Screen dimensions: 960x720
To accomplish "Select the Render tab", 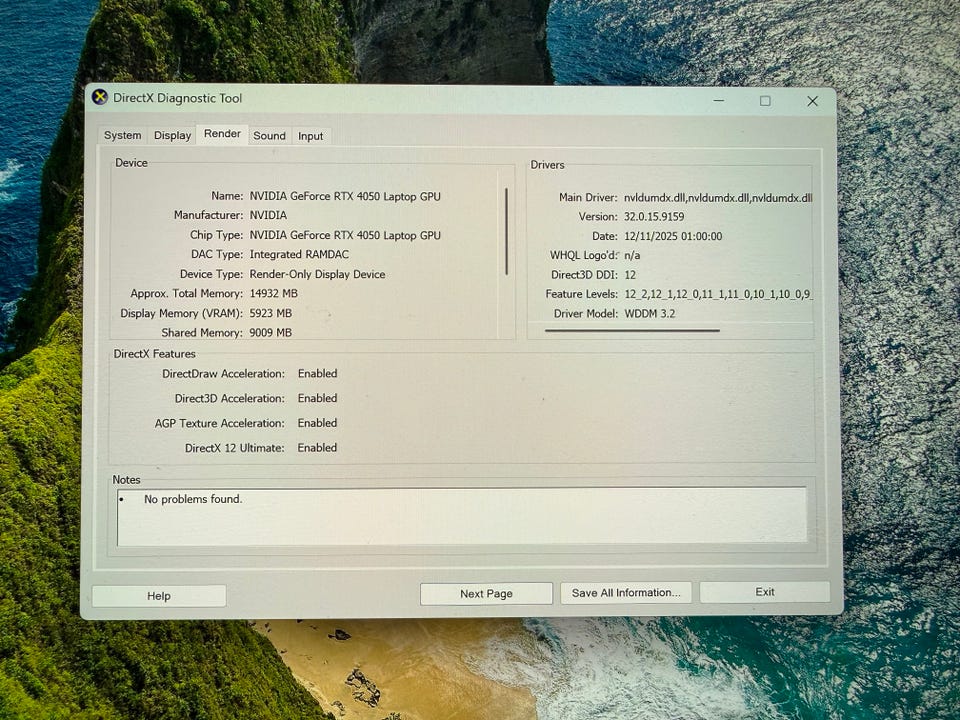I will coord(222,134).
